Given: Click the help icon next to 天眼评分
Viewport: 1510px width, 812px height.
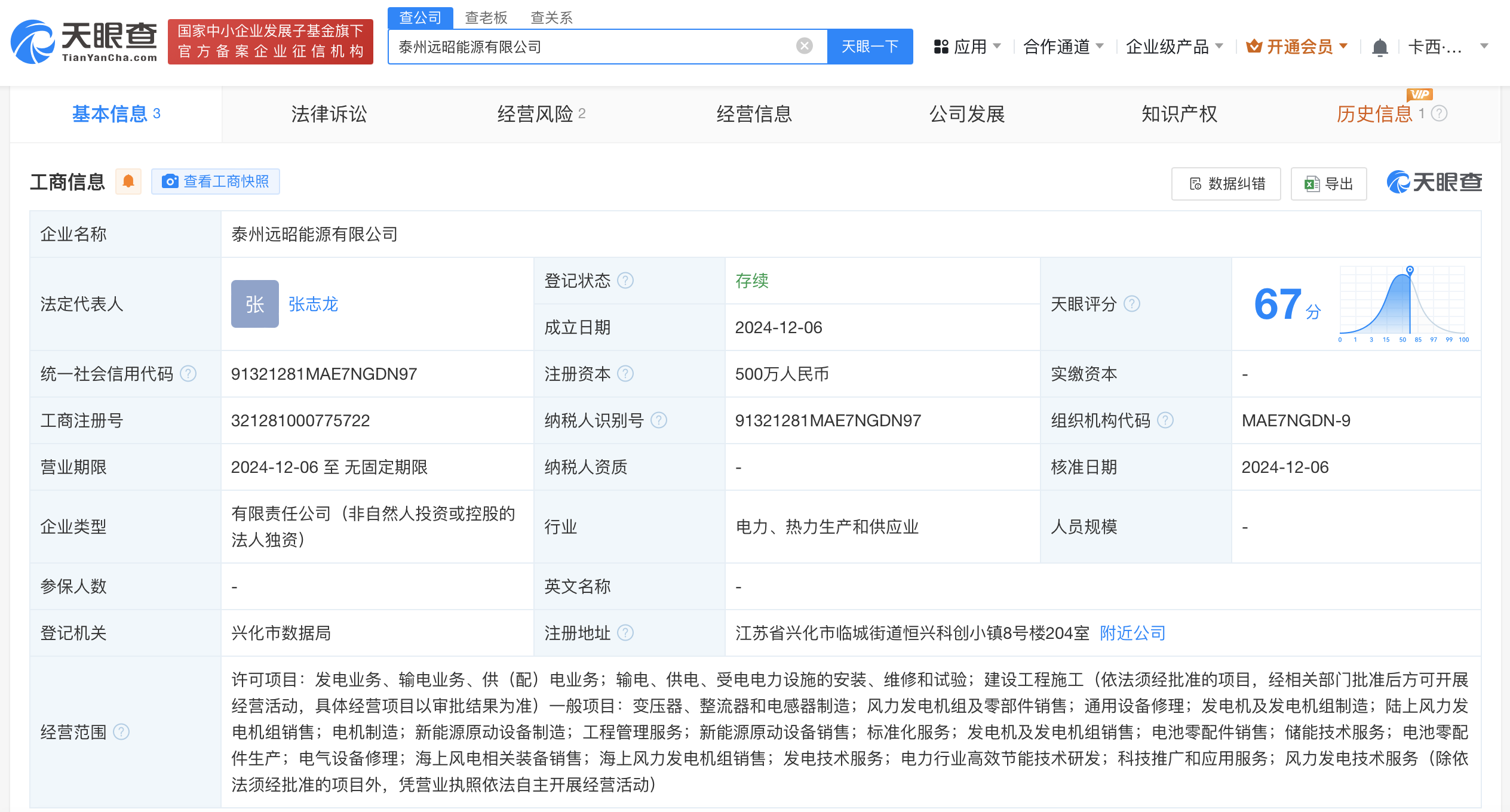Looking at the screenshot, I should click(1132, 304).
